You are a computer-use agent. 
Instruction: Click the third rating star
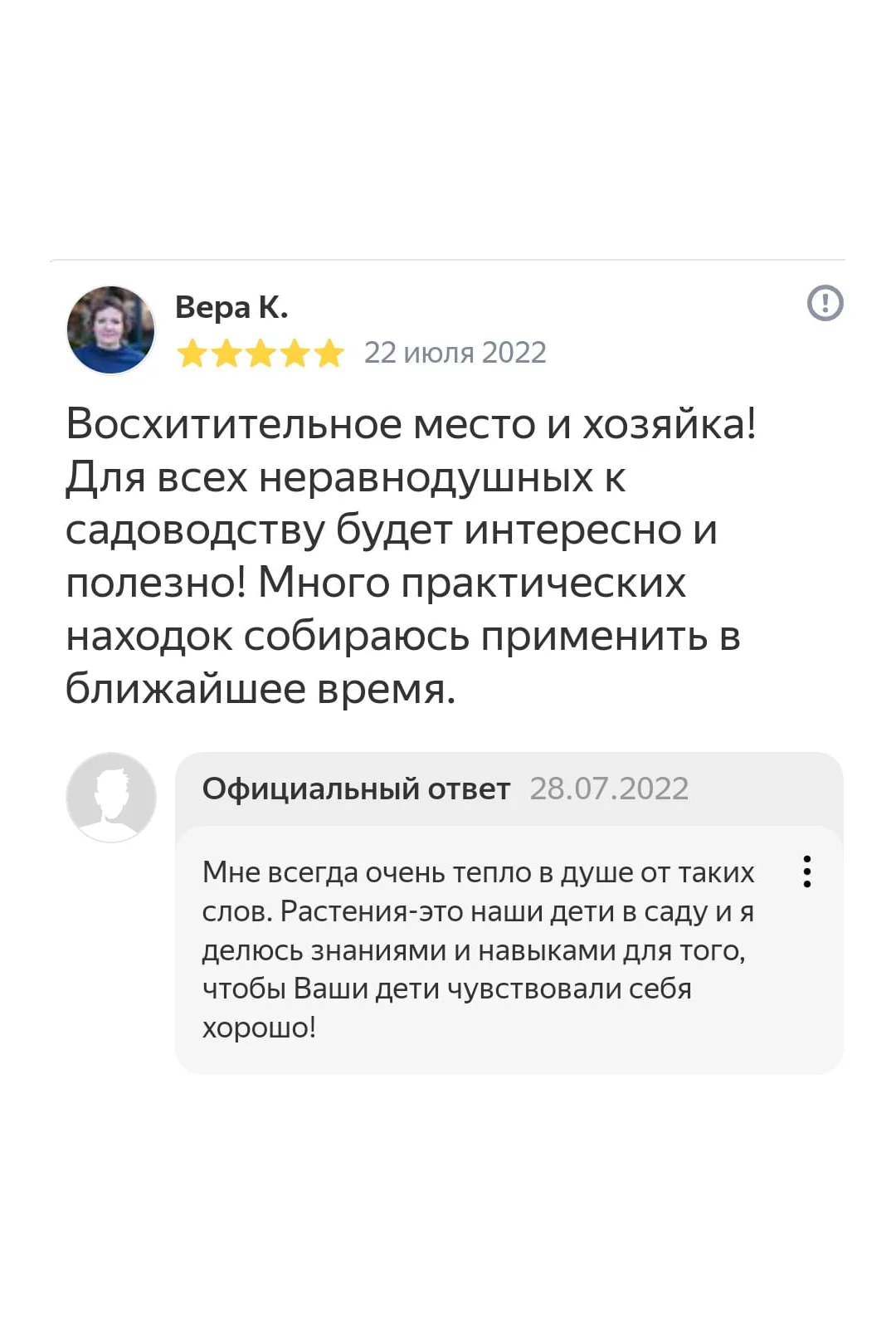click(261, 354)
